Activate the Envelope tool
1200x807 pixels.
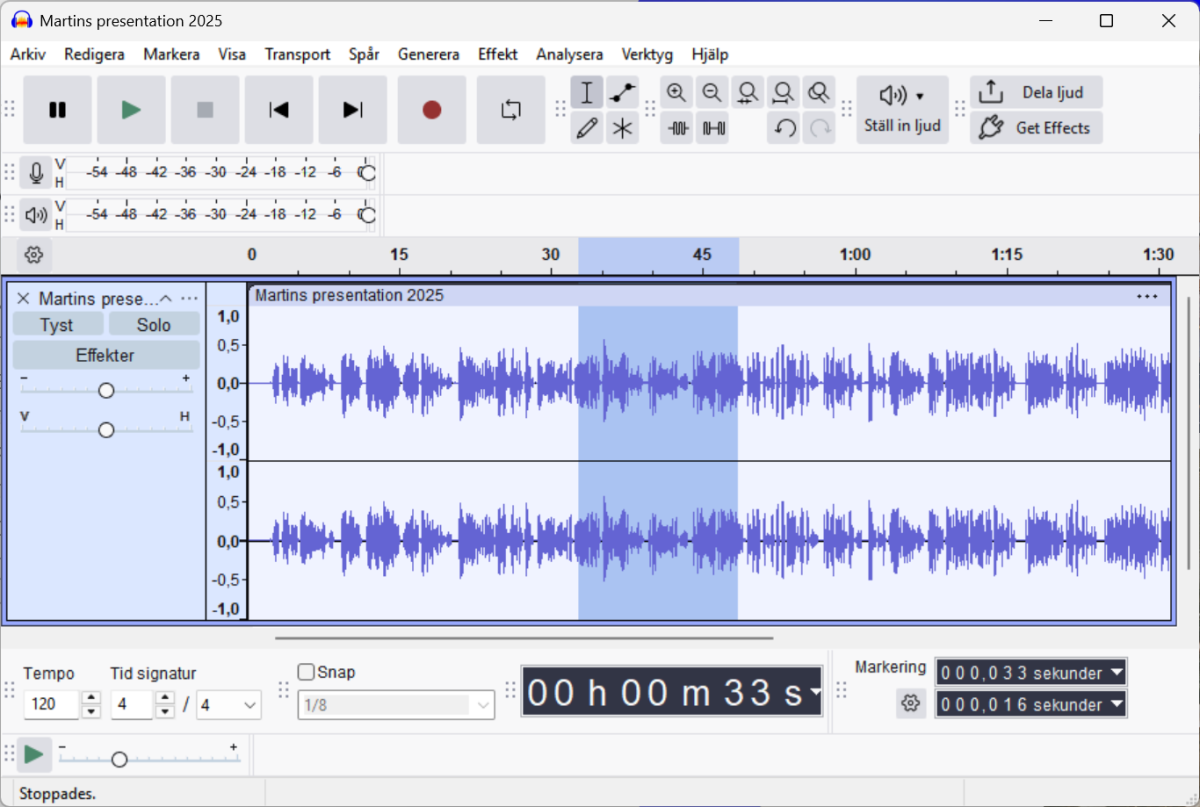point(623,92)
